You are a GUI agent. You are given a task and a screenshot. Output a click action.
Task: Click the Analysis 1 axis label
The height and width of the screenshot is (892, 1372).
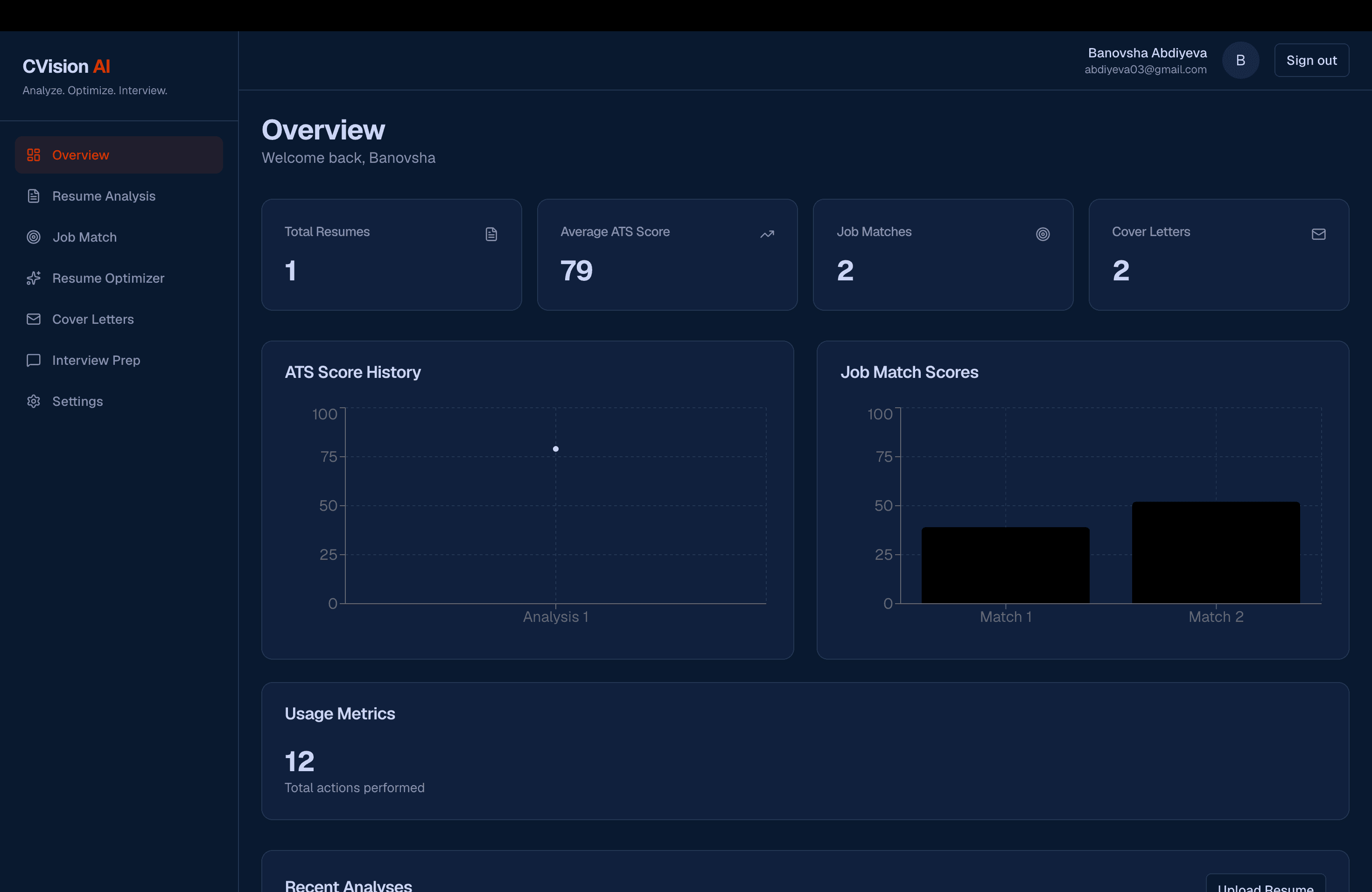coord(556,617)
